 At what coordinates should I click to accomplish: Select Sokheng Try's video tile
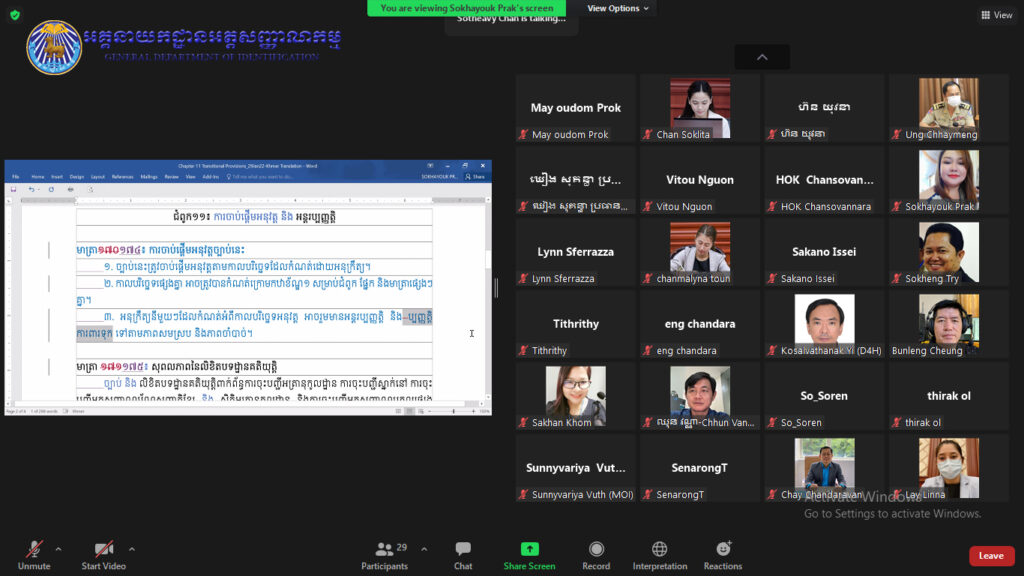[949, 251]
